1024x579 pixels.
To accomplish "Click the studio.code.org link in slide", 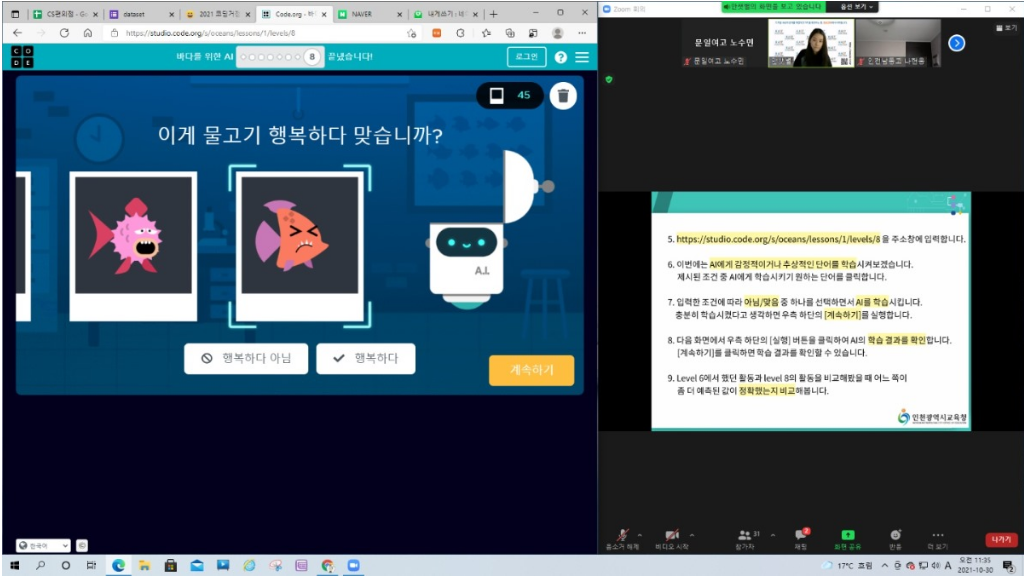I will 778,239.
